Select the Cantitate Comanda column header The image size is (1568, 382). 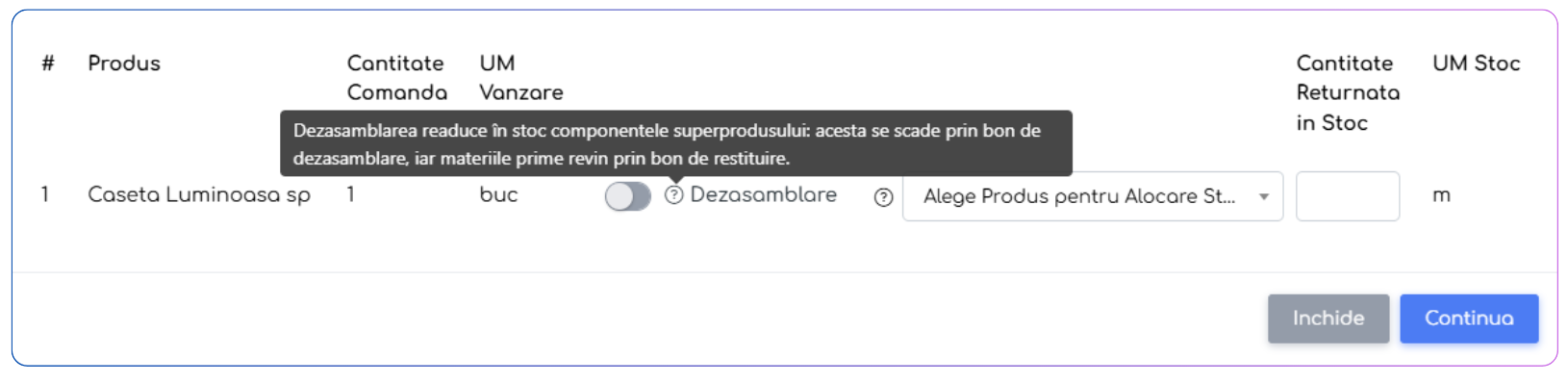[396, 78]
